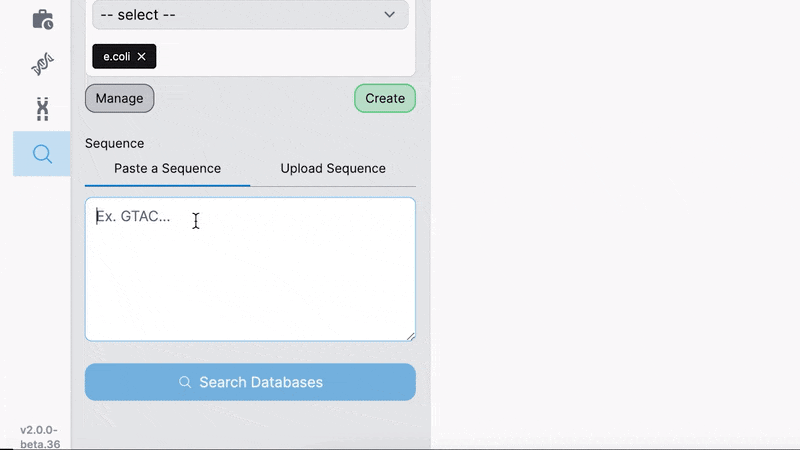Expand the dropdown using the chevron arrow
Viewport: 800px width, 450px height.
pos(389,15)
